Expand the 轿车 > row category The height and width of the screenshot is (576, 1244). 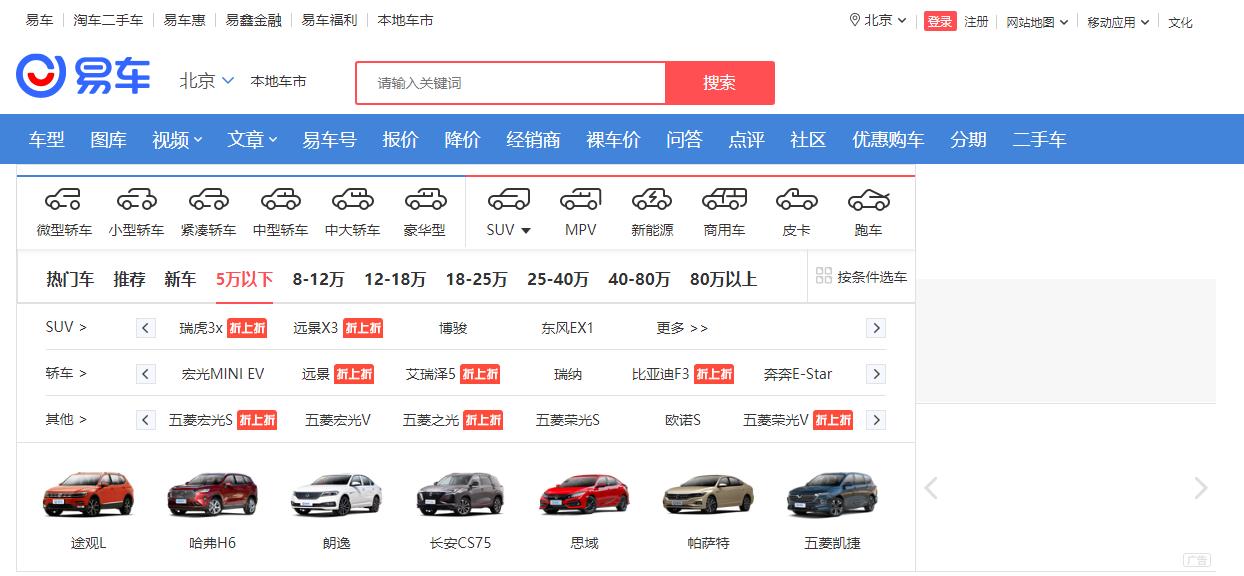(66, 373)
